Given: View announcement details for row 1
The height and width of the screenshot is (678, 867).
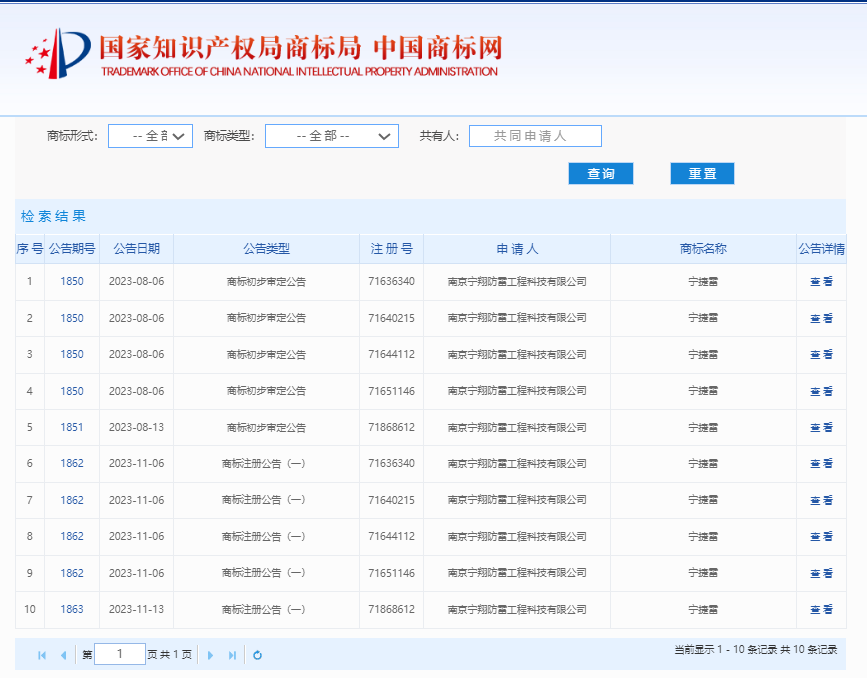Looking at the screenshot, I should 822,281.
